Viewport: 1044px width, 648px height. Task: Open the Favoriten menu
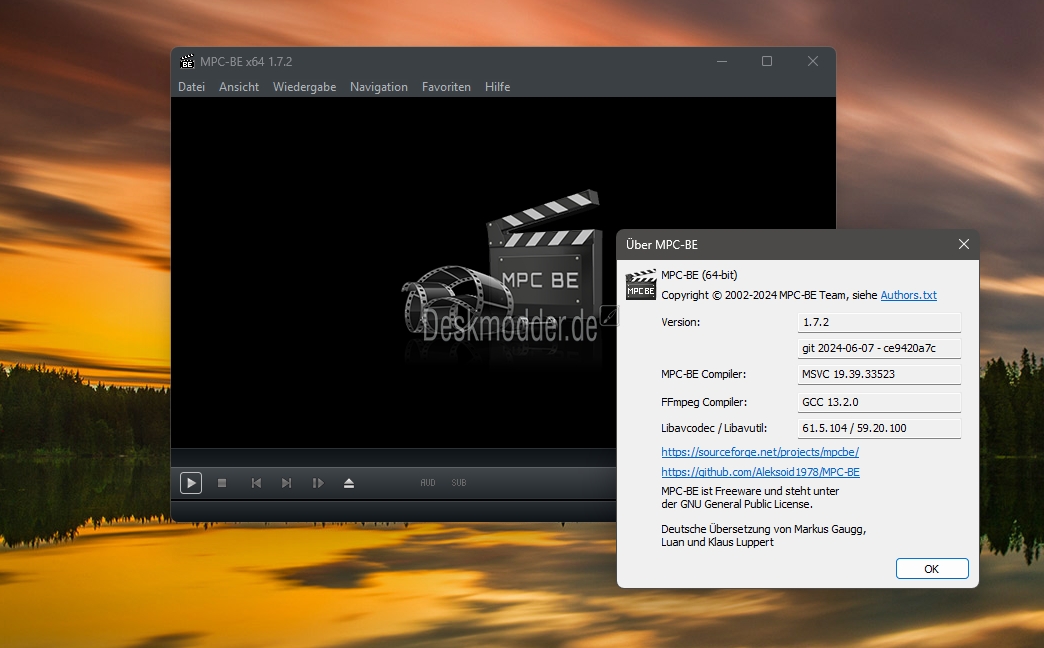pos(446,87)
